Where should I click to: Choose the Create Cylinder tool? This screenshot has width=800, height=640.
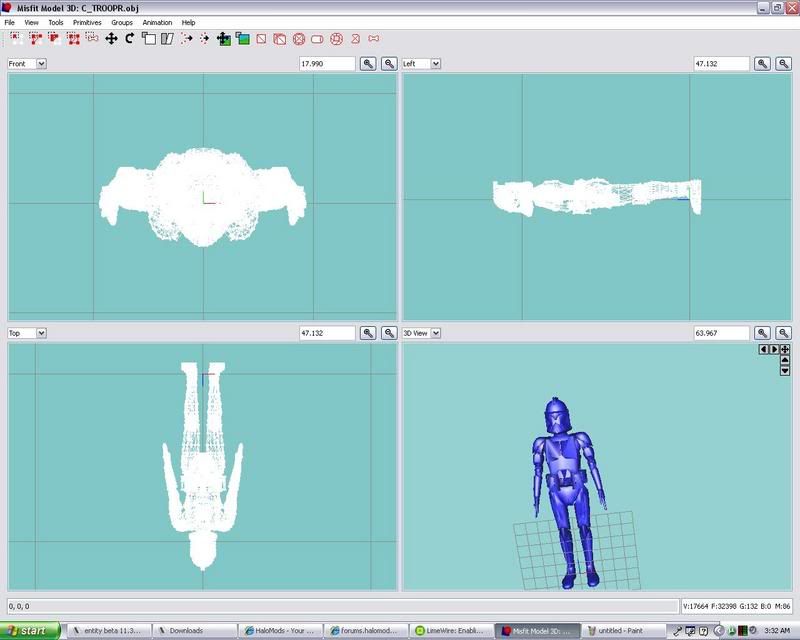317,38
